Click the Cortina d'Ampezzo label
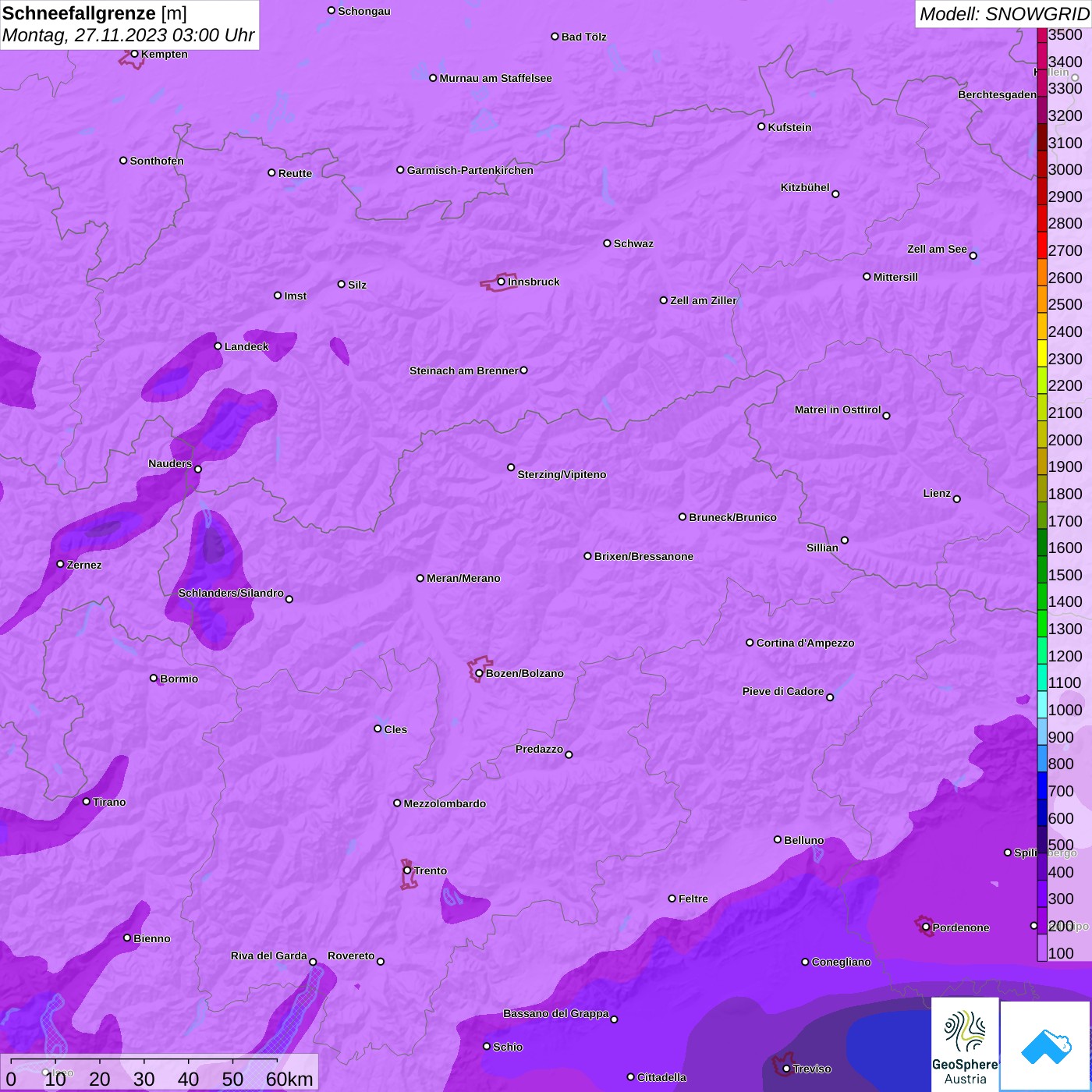 point(805,643)
